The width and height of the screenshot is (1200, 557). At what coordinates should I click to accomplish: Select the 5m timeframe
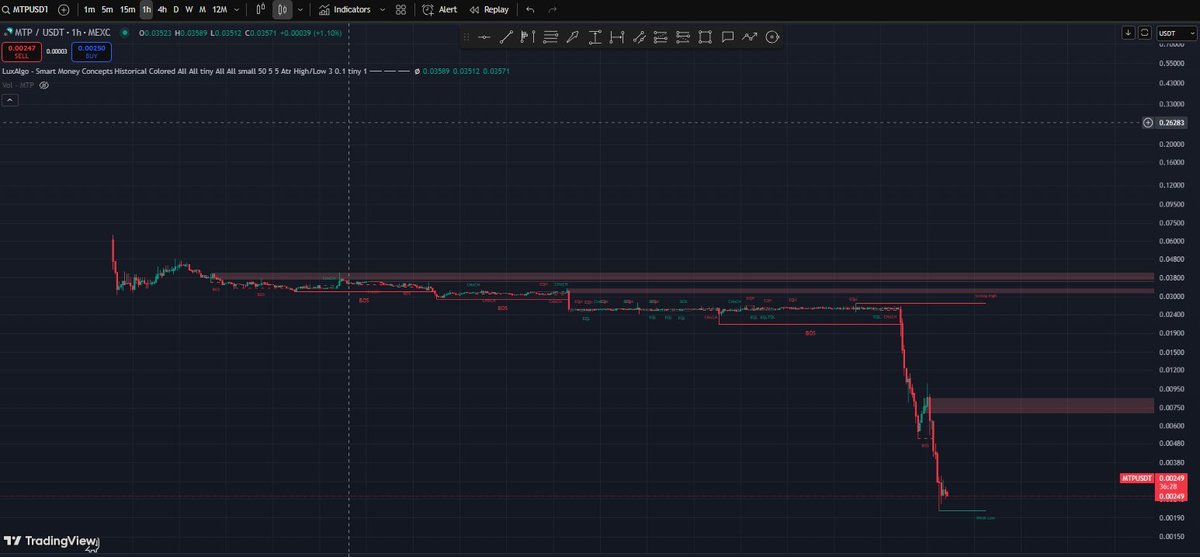coord(107,9)
